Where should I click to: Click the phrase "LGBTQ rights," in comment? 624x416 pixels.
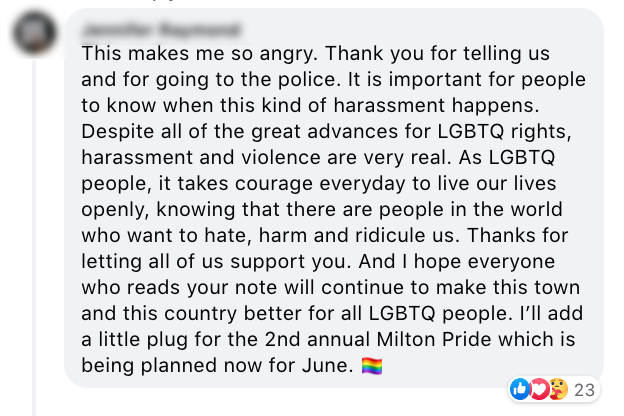point(504,132)
